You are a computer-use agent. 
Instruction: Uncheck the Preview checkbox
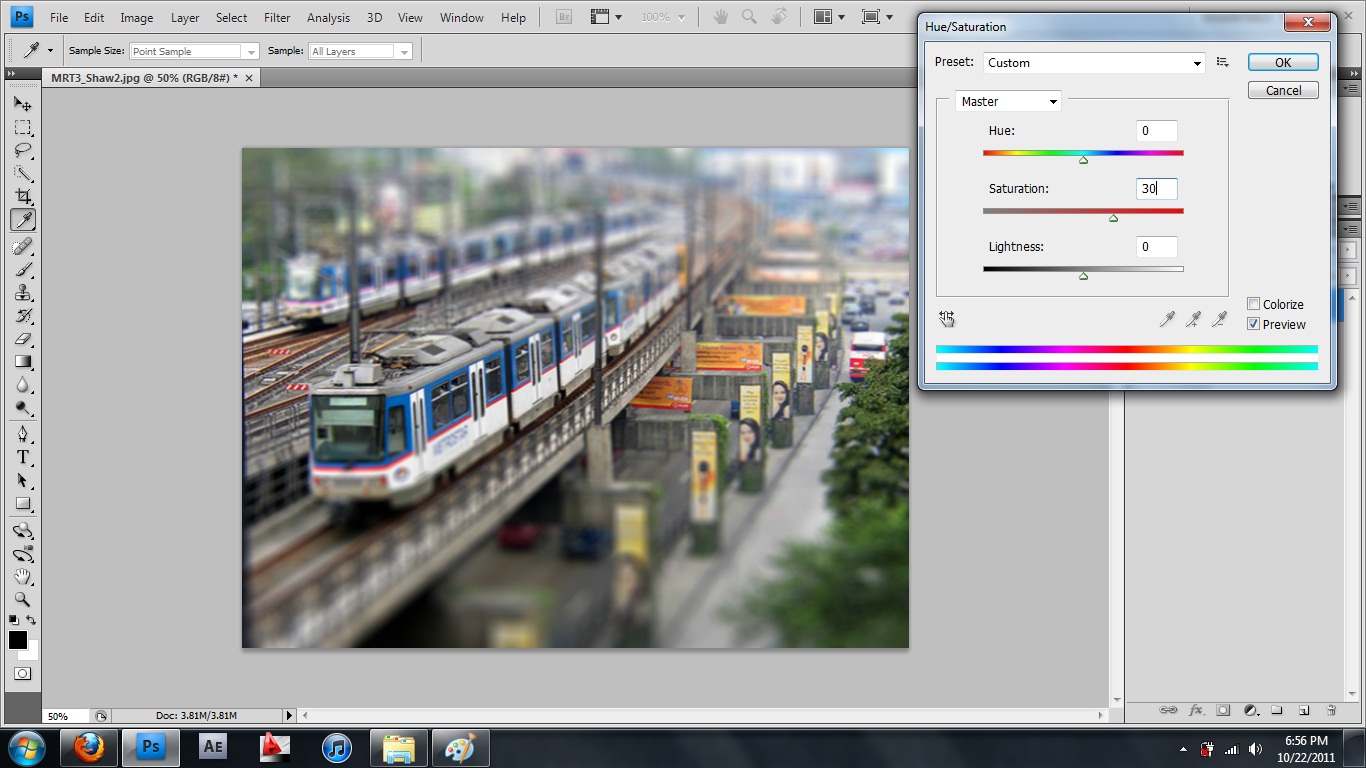(x=1253, y=324)
